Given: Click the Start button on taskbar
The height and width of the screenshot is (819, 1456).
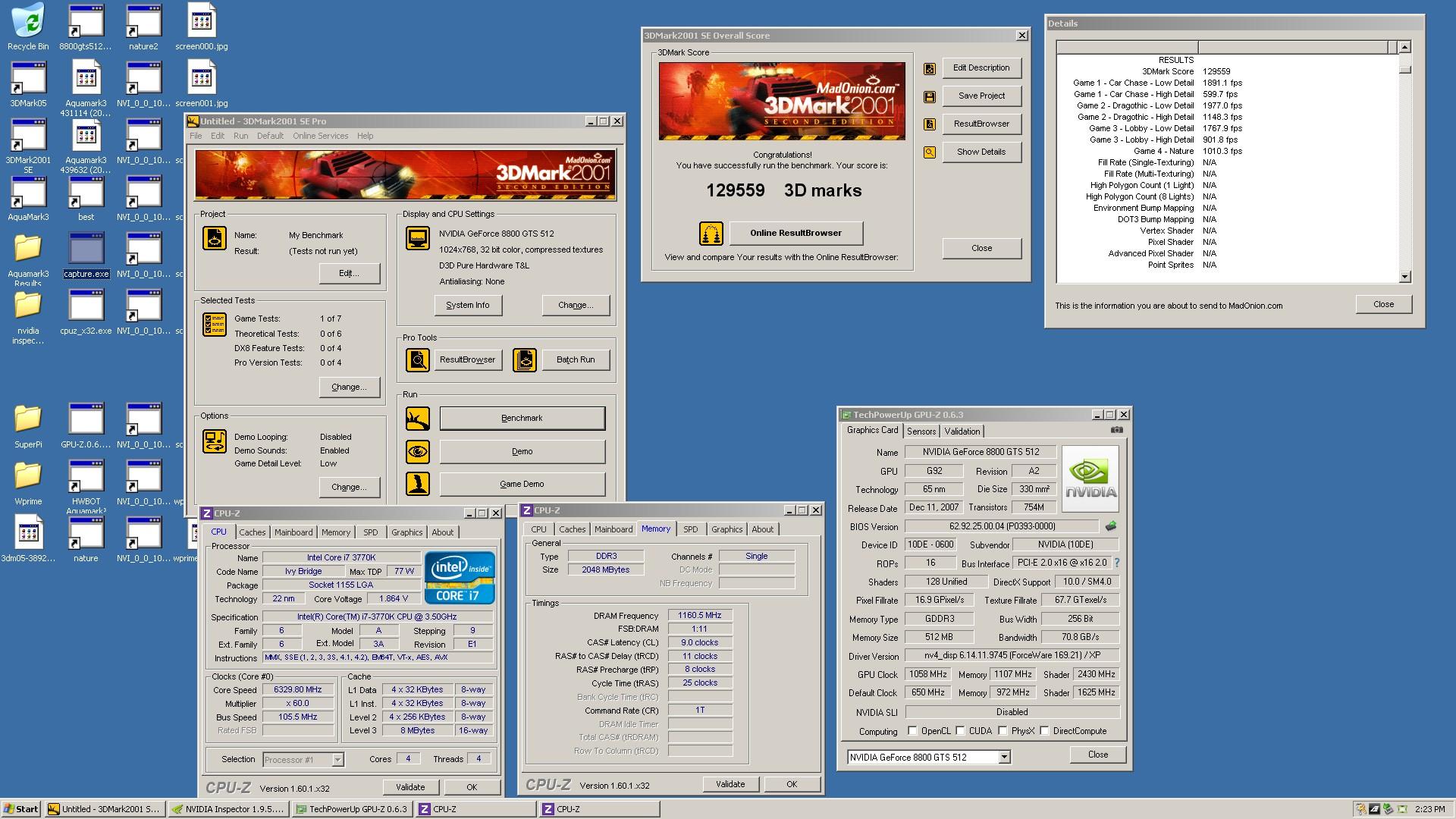Looking at the screenshot, I should [20, 809].
